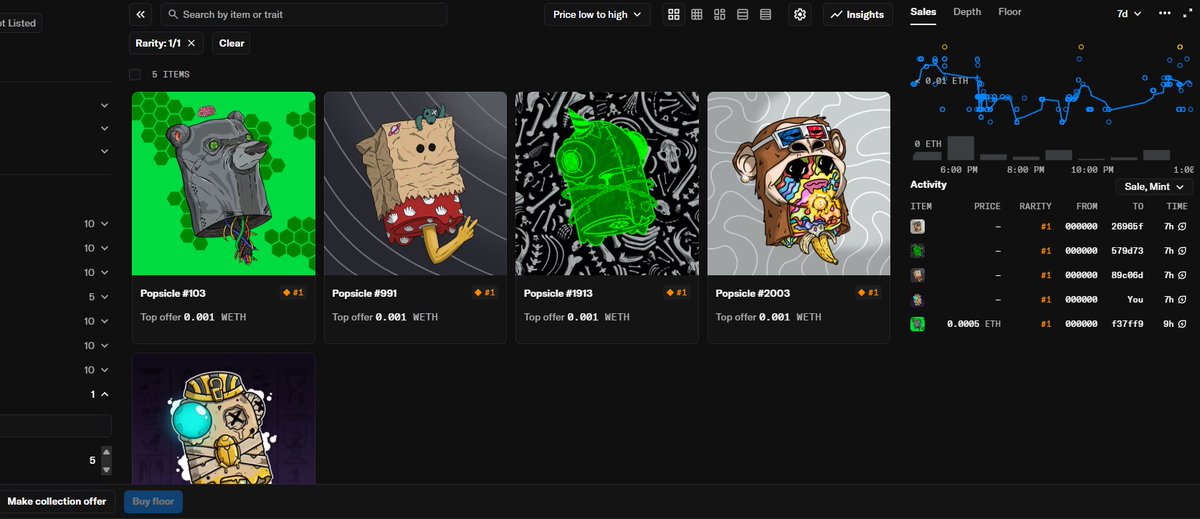Open the Price low to high sort dropdown

pyautogui.click(x=597, y=14)
